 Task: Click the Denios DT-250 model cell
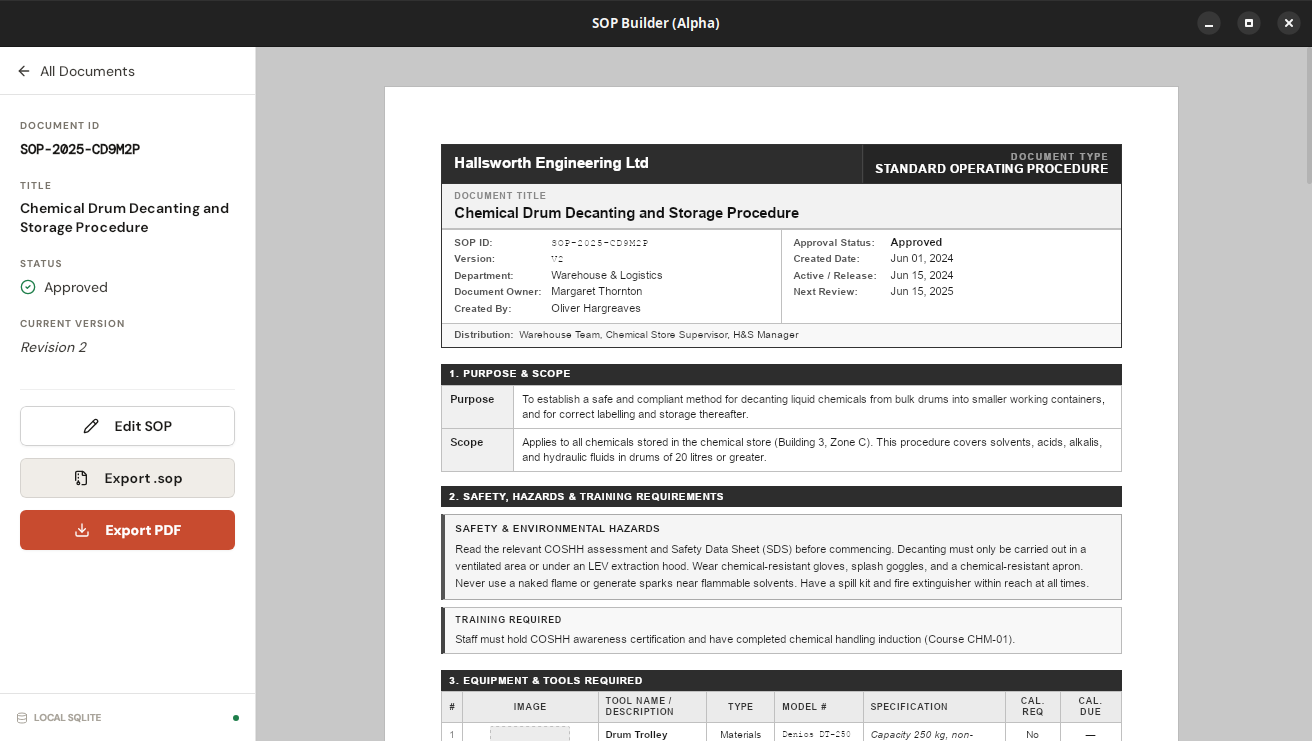tap(816, 734)
